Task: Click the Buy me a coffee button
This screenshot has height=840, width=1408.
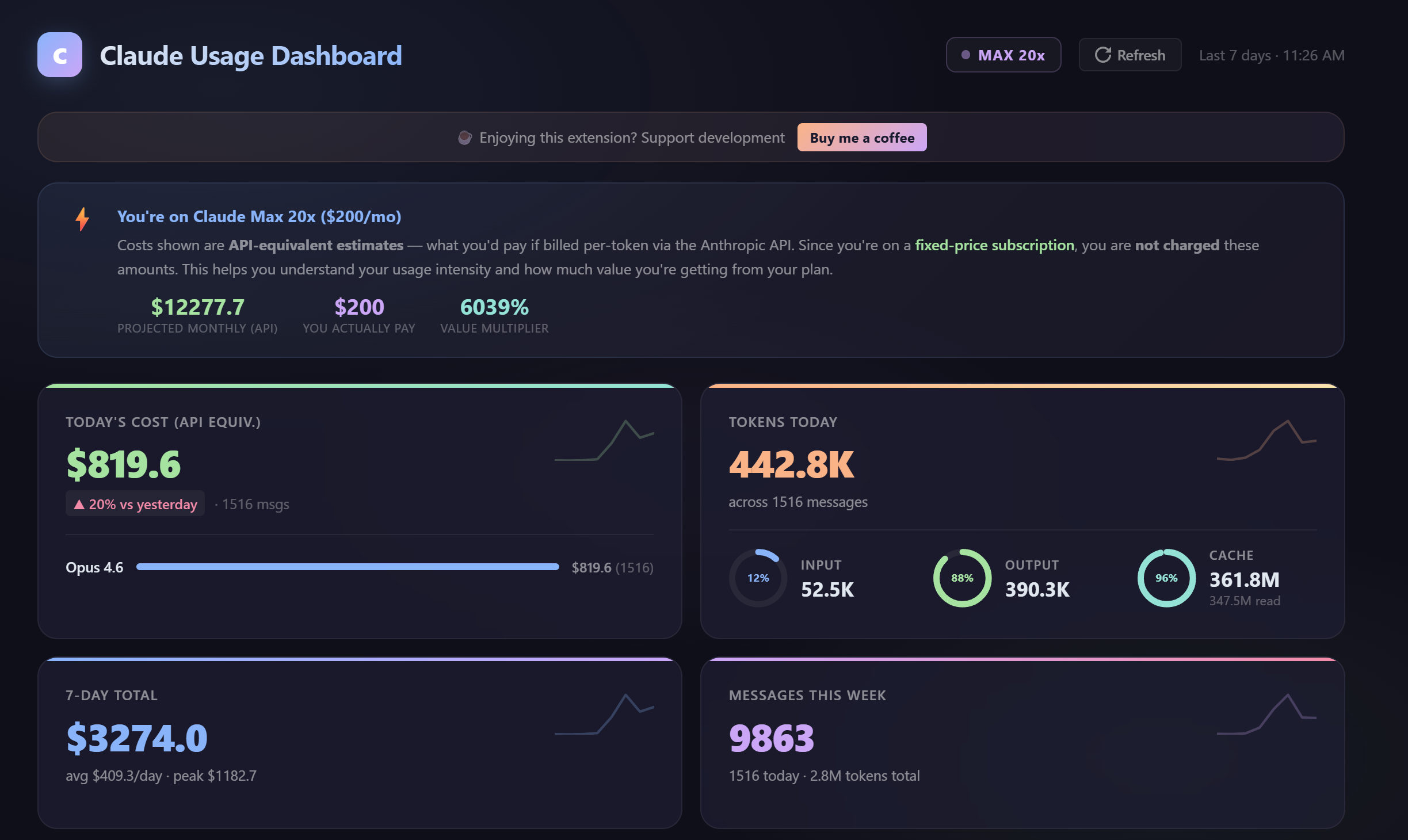Action: click(x=861, y=138)
